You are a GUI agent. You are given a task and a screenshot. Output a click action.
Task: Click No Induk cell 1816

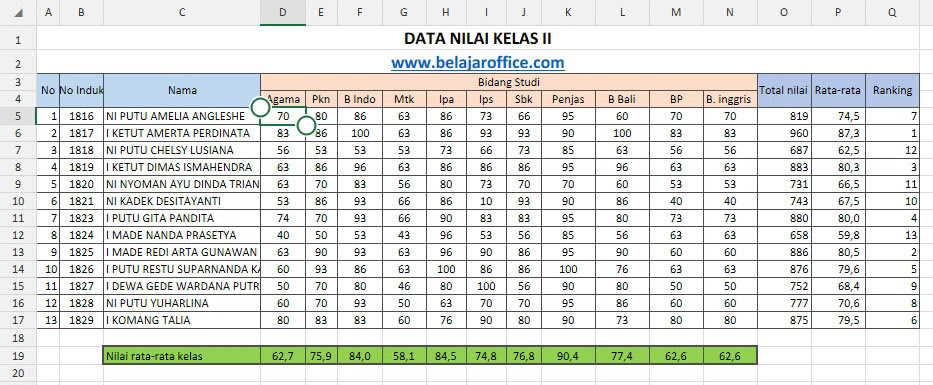[x=82, y=116]
